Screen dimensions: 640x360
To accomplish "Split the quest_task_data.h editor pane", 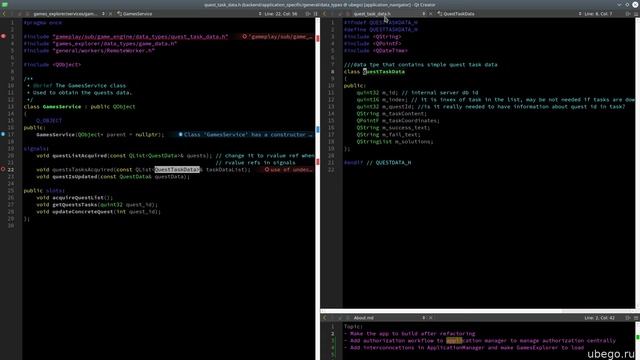I will 628,14.
